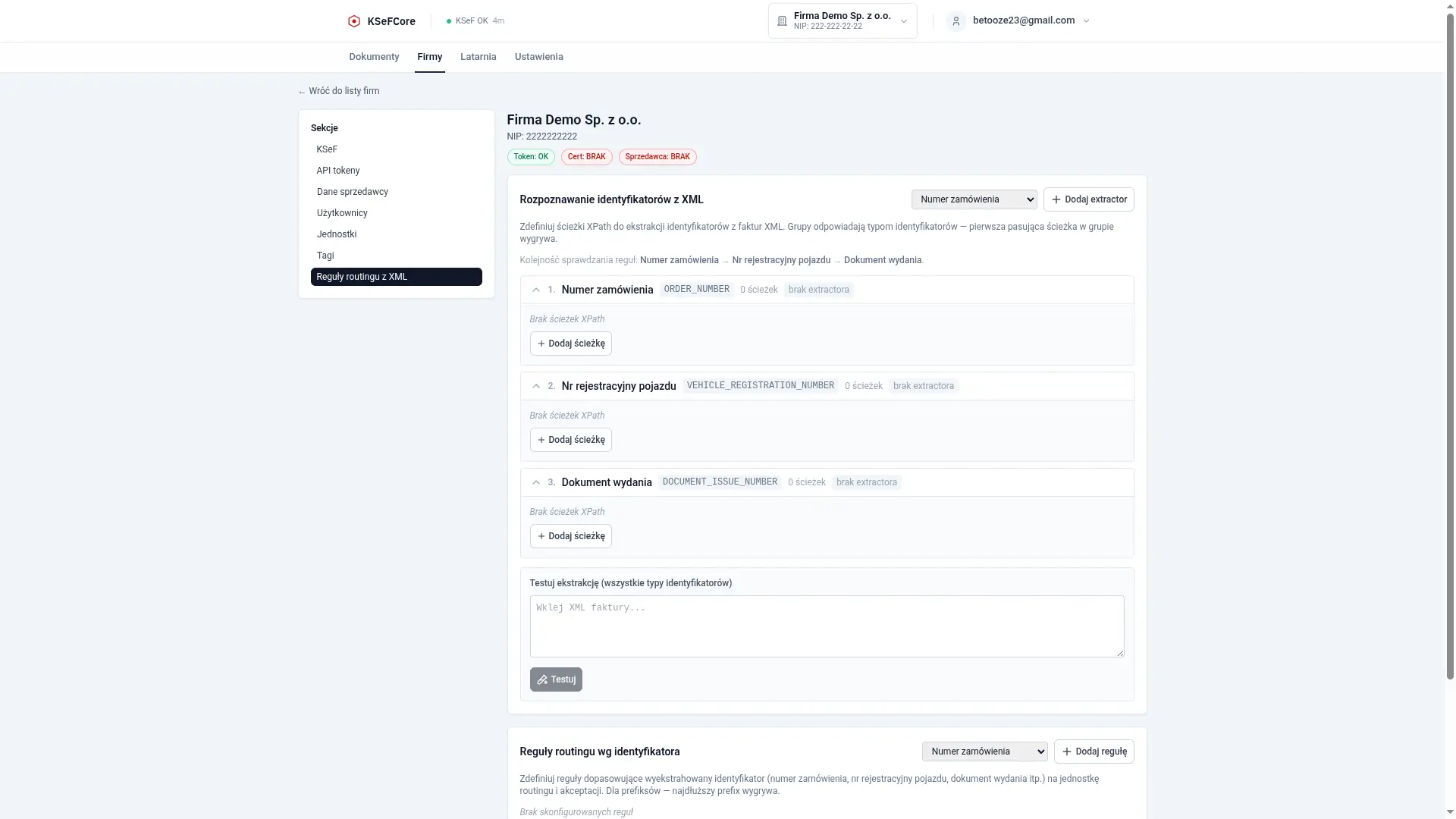Click the green KSeF OK status dot
This screenshot has width=1456, height=819.
[x=449, y=21]
